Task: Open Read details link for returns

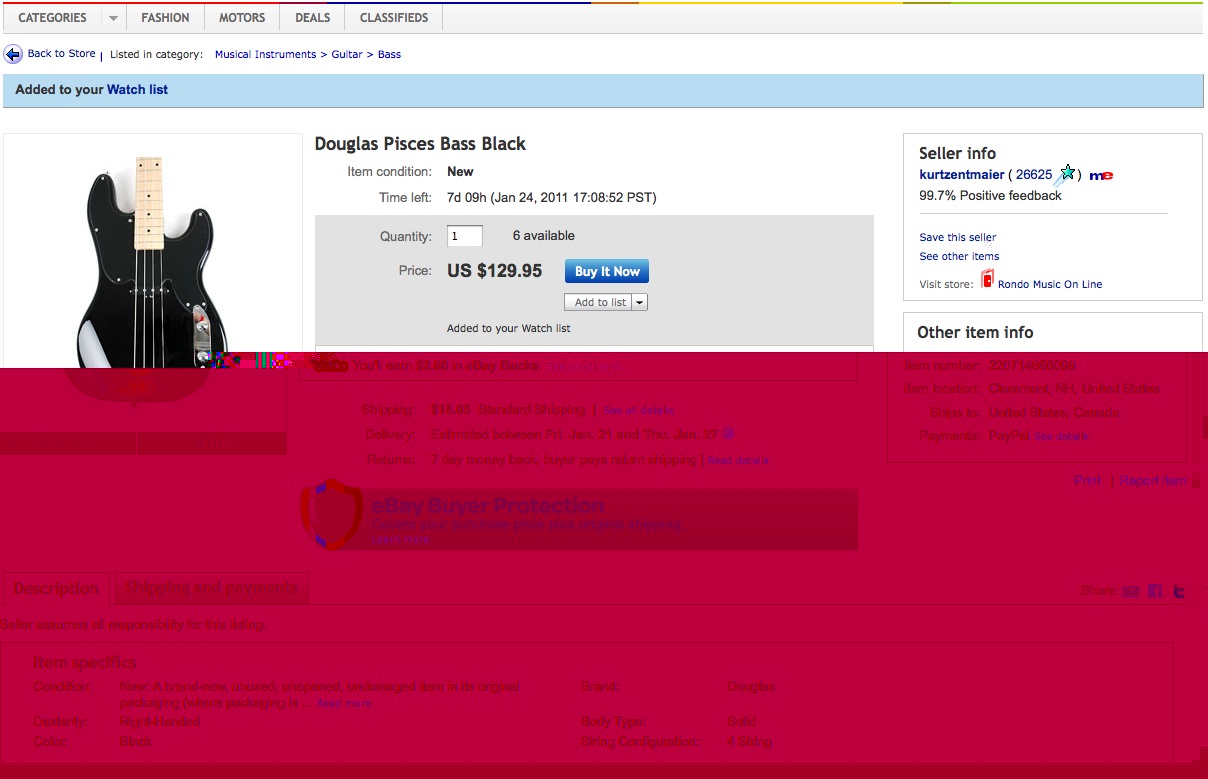Action: 738,460
